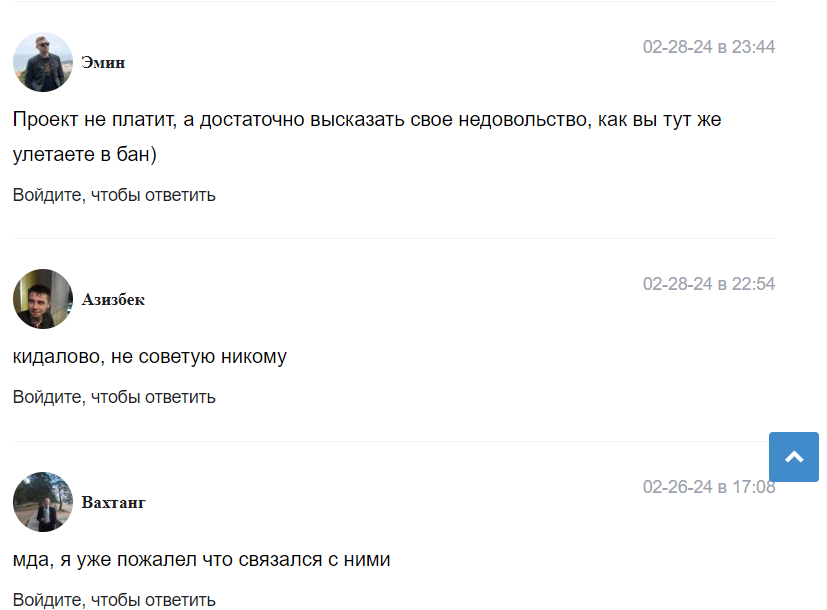
Task: Click the comment "кидалово, не советую никому"
Action: click(150, 356)
